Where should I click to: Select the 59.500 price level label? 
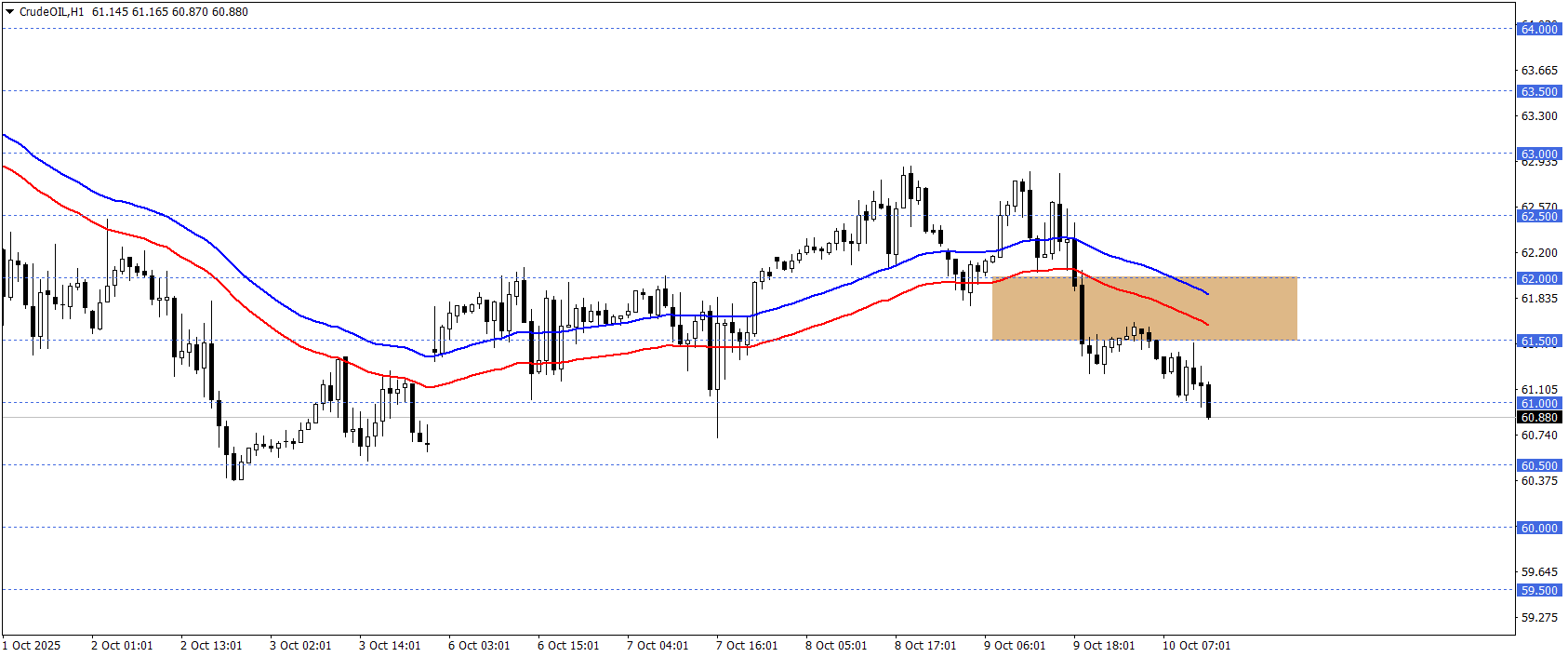click(x=1539, y=590)
